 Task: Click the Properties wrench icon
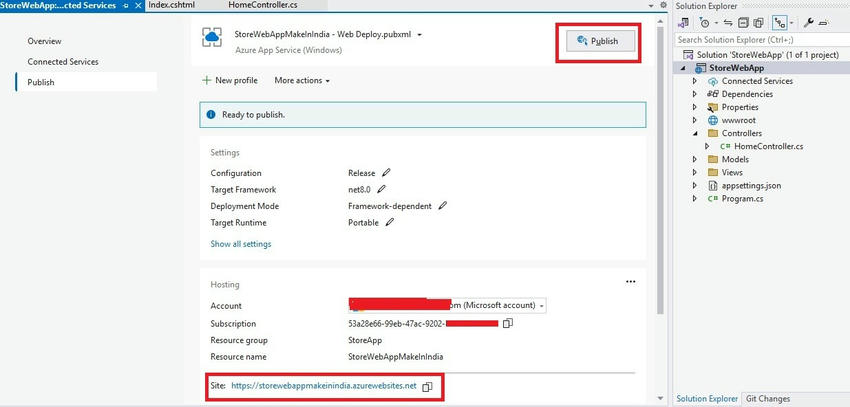(808, 23)
